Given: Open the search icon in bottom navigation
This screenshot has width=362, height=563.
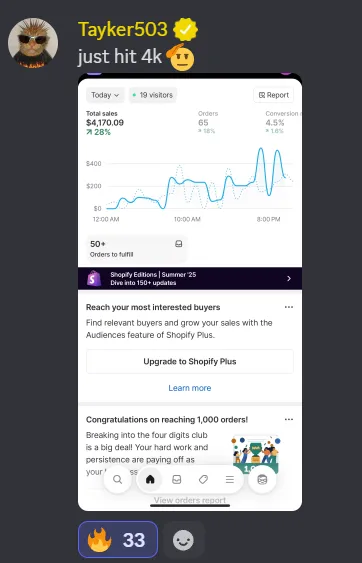Looking at the screenshot, I should pos(117,479).
